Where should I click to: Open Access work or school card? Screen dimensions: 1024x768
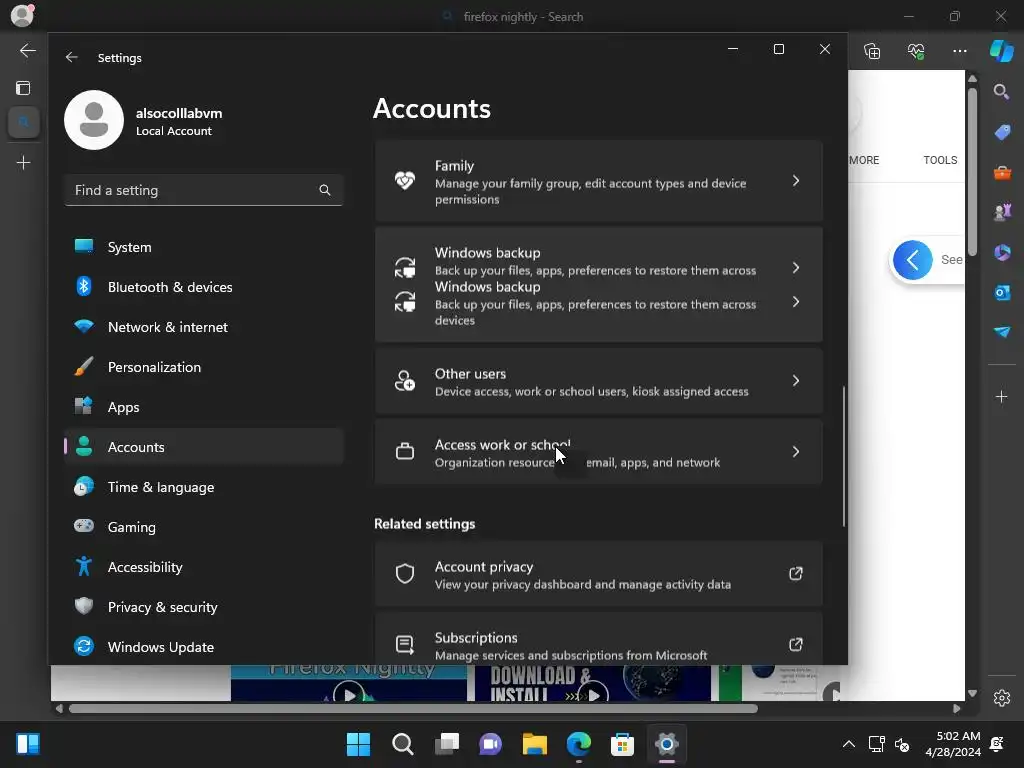click(x=598, y=452)
